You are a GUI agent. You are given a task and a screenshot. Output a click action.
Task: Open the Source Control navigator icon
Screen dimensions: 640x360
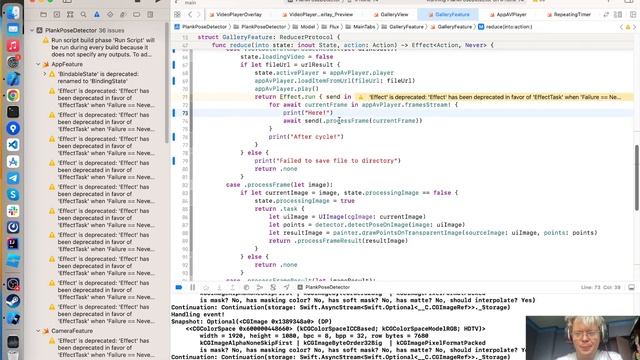click(57, 14)
